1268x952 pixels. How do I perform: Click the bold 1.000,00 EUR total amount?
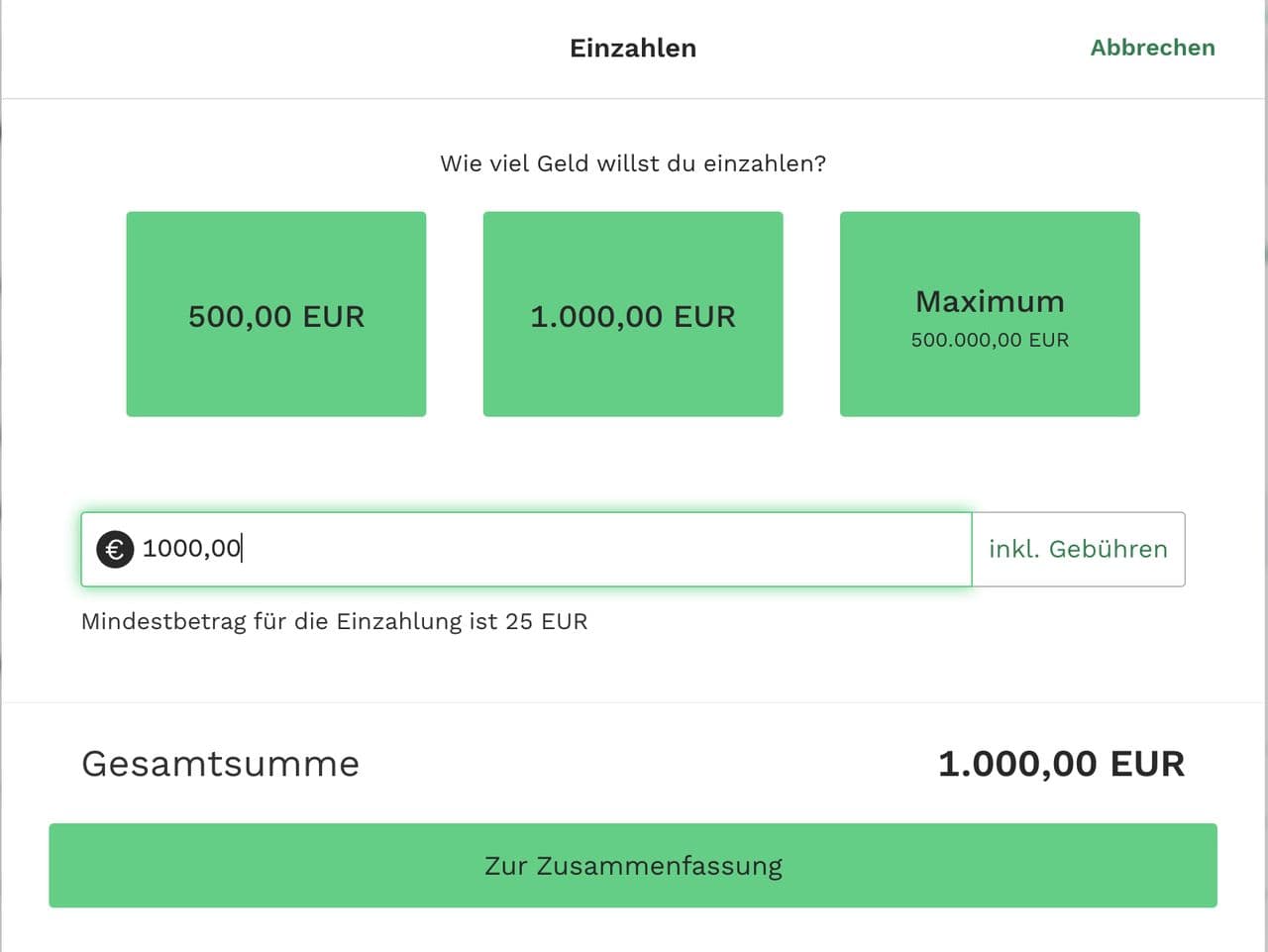click(1061, 764)
